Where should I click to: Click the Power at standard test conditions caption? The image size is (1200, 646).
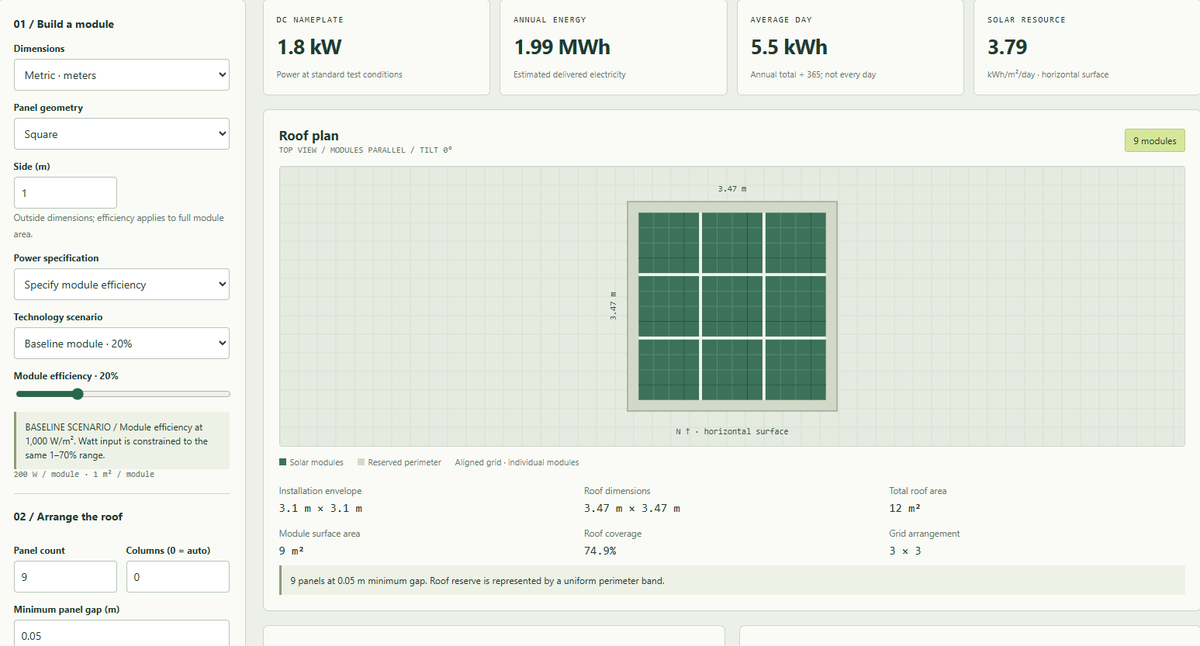coord(340,75)
